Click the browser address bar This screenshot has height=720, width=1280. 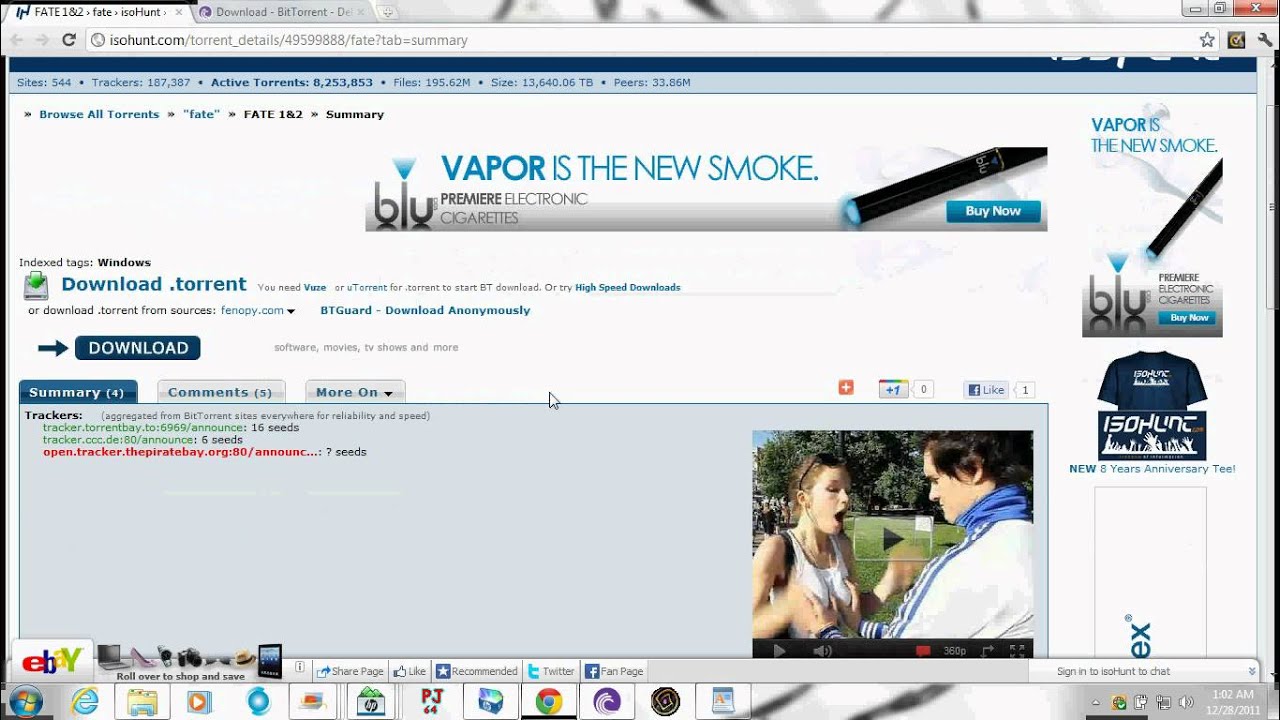(x=640, y=40)
